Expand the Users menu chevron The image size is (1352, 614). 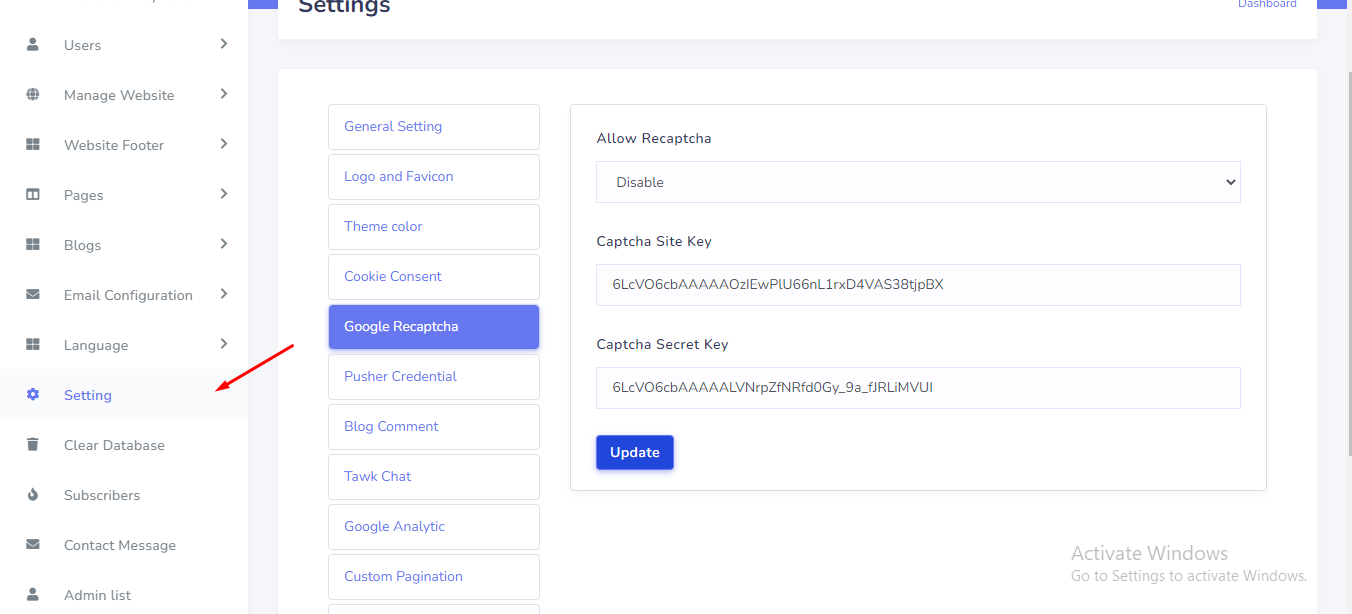pos(224,44)
